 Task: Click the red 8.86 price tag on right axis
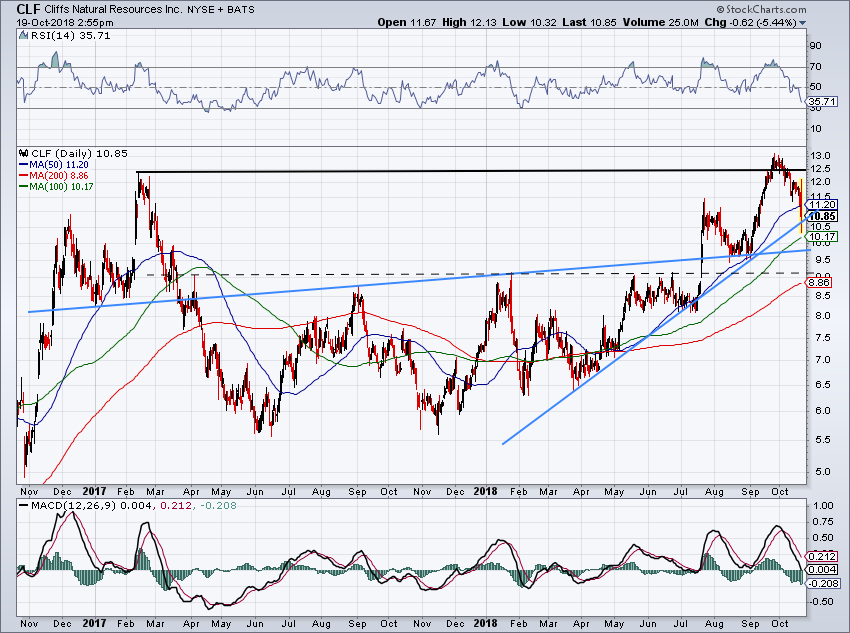819,282
